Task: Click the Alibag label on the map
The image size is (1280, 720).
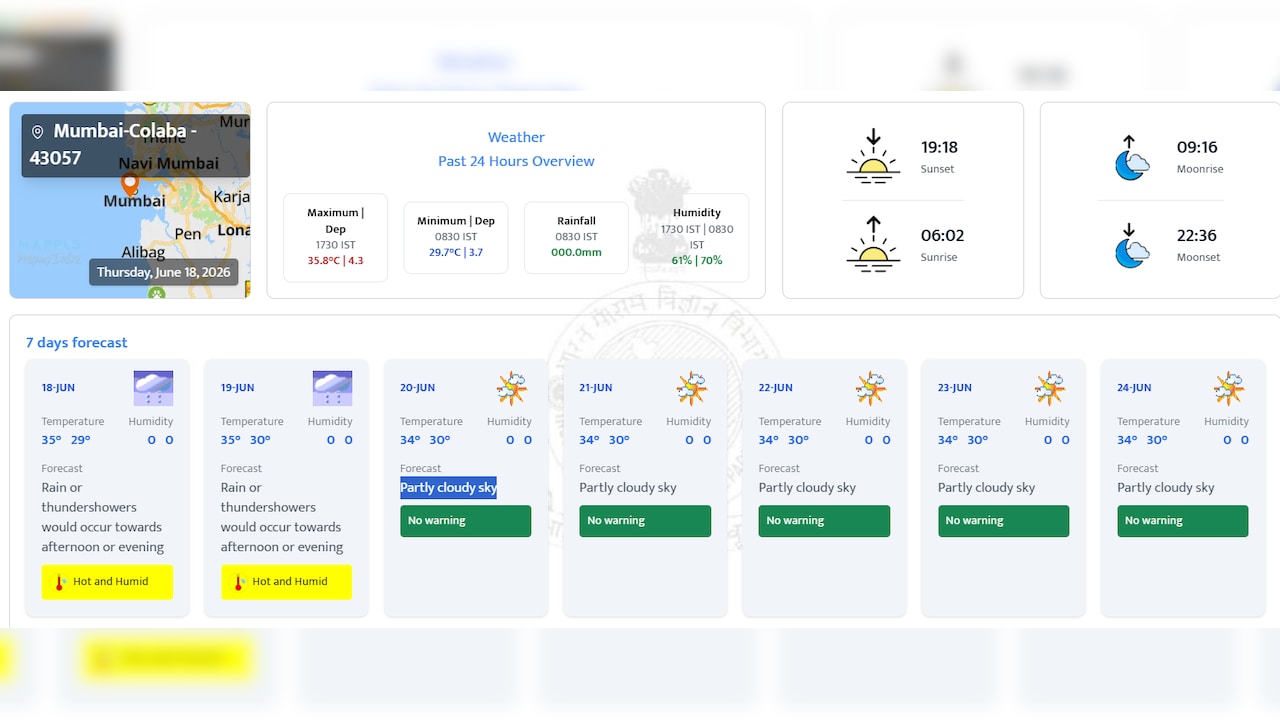Action: [143, 252]
